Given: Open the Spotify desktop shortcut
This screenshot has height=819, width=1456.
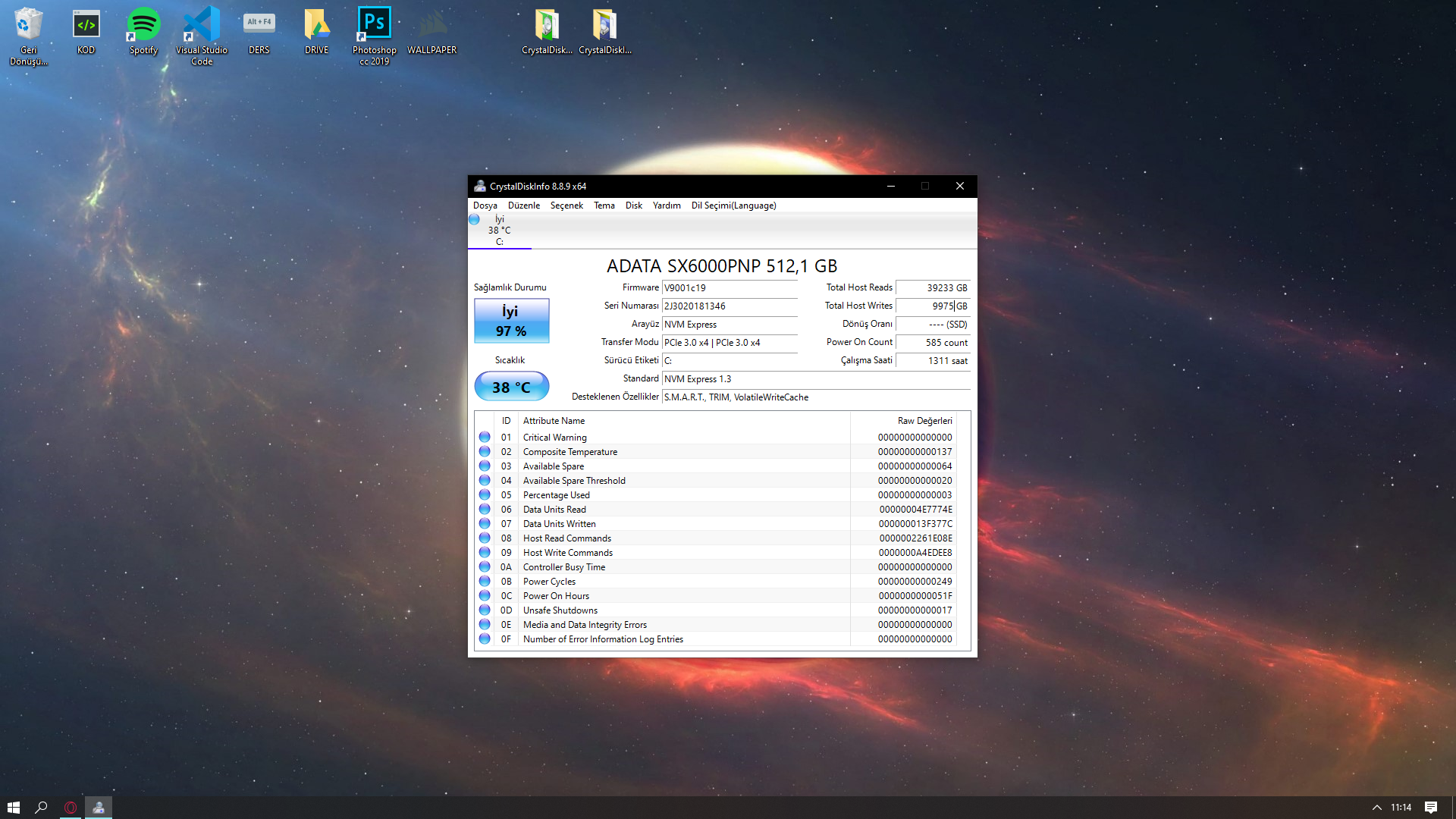Looking at the screenshot, I should [143, 30].
